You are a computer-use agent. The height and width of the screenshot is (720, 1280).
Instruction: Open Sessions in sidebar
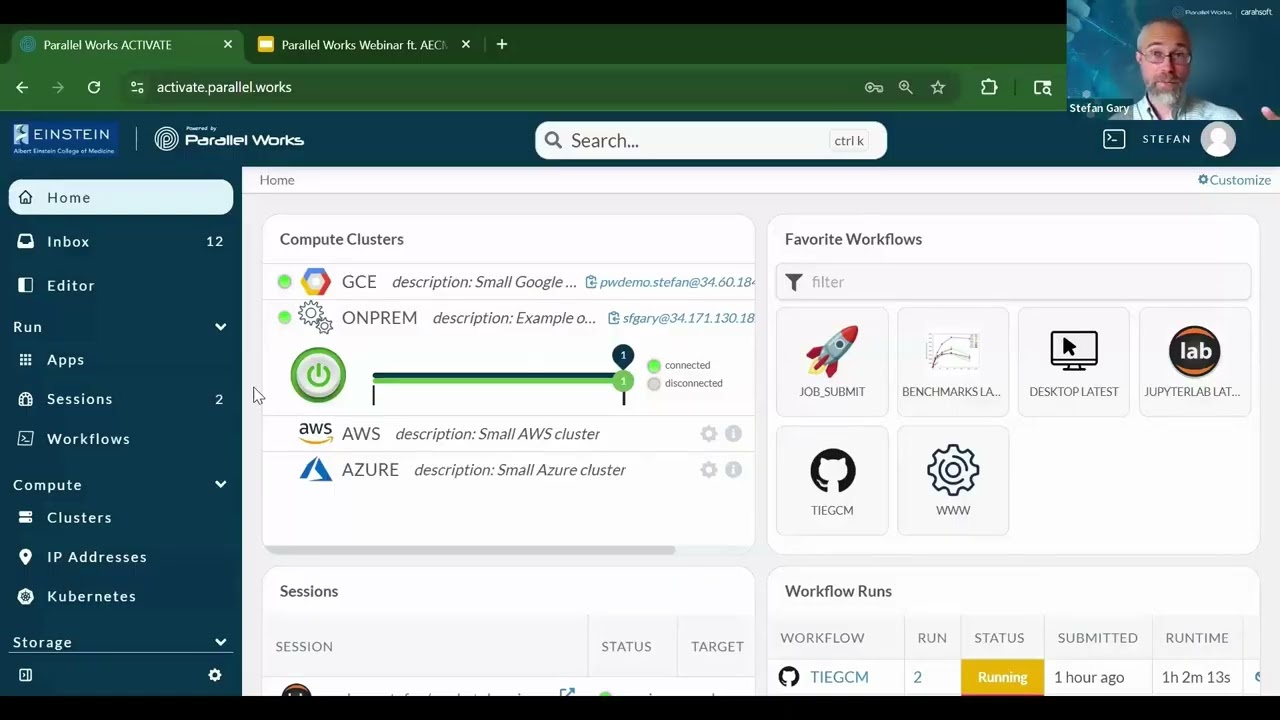(x=121, y=399)
